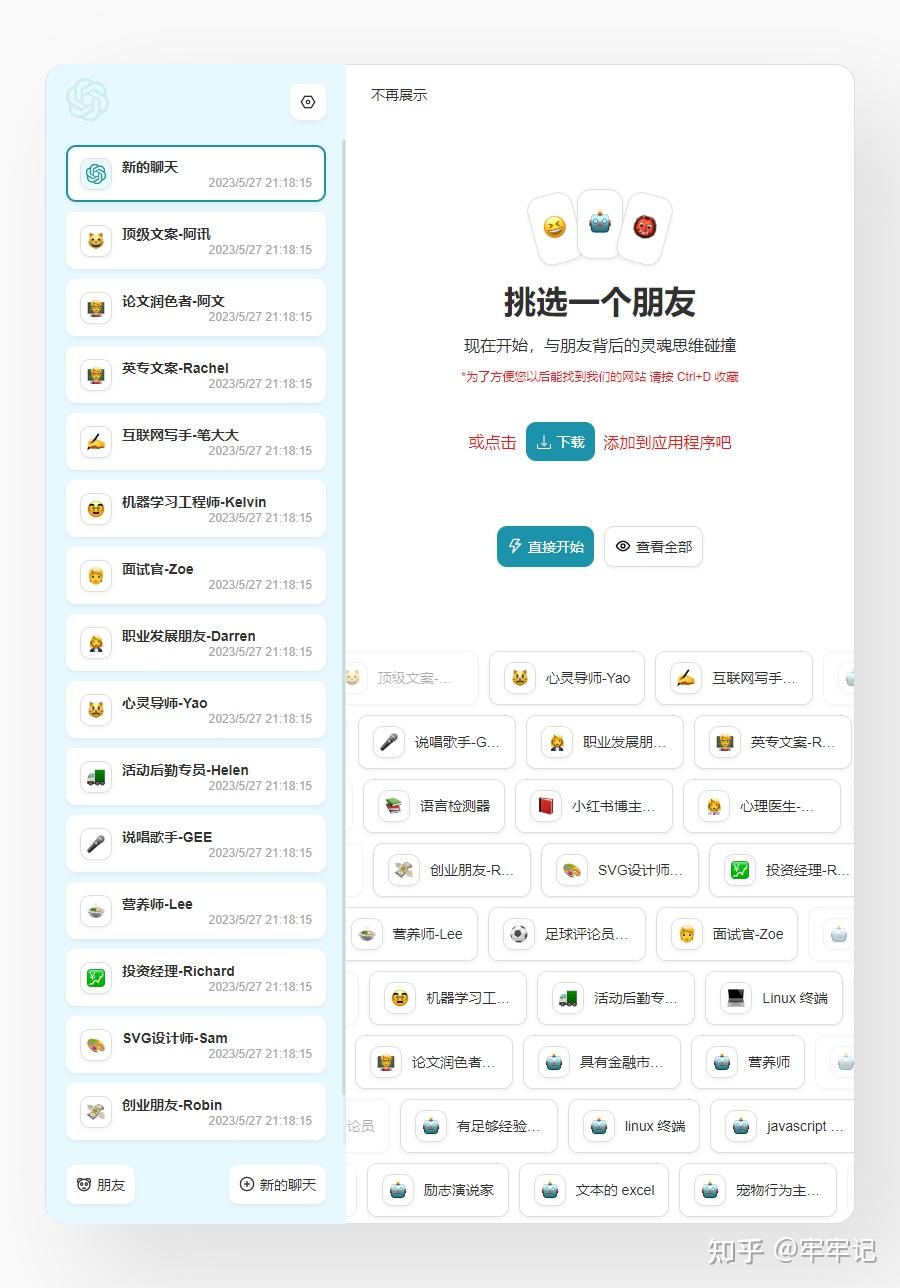Open settings via the gear icon
Image resolution: width=900 pixels, height=1288 pixels.
coord(307,102)
